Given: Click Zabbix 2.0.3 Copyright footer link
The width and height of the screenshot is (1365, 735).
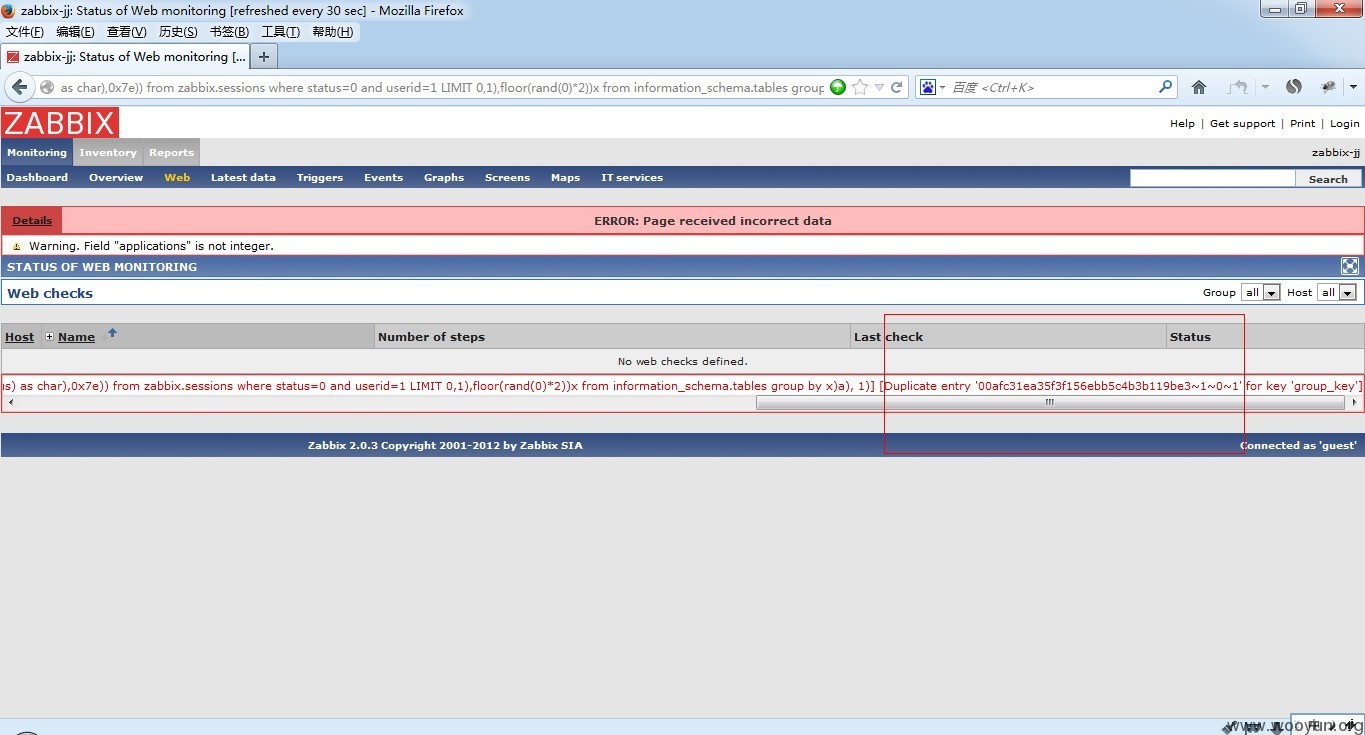Looking at the screenshot, I should [x=445, y=446].
